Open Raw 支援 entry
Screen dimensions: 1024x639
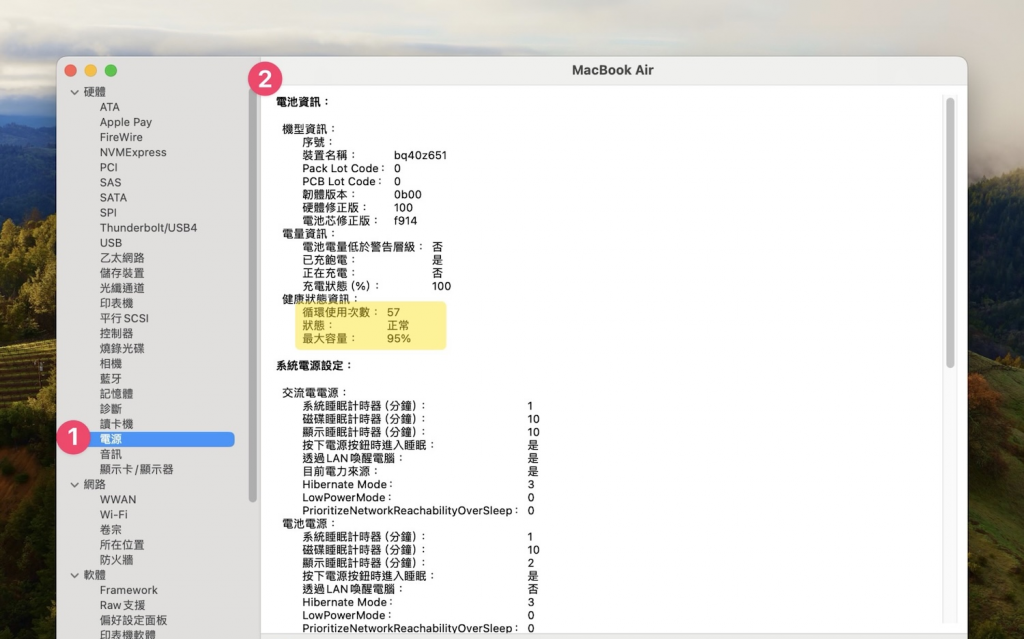tap(123, 605)
